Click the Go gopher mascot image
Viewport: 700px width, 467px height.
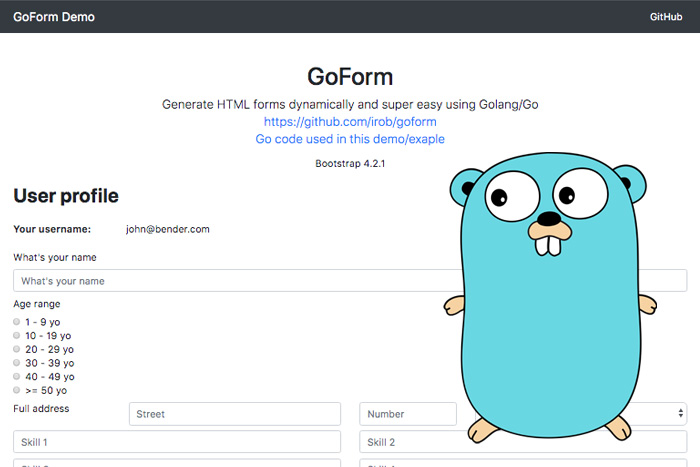[550, 297]
